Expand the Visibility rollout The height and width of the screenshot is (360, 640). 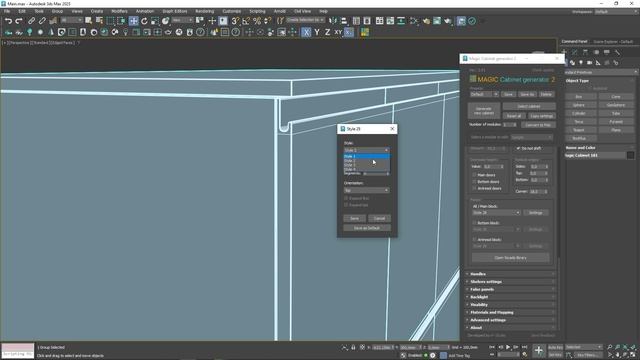pos(511,304)
